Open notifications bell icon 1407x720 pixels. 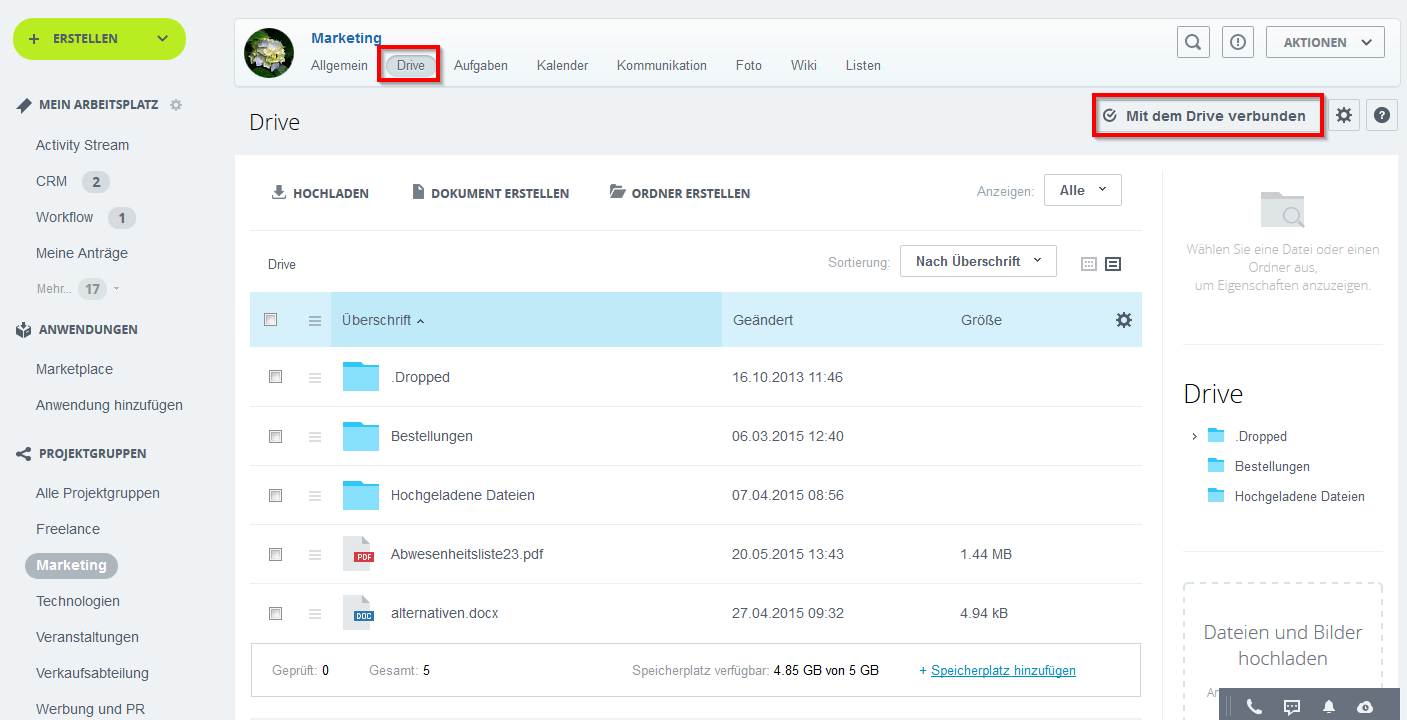[1328, 706]
